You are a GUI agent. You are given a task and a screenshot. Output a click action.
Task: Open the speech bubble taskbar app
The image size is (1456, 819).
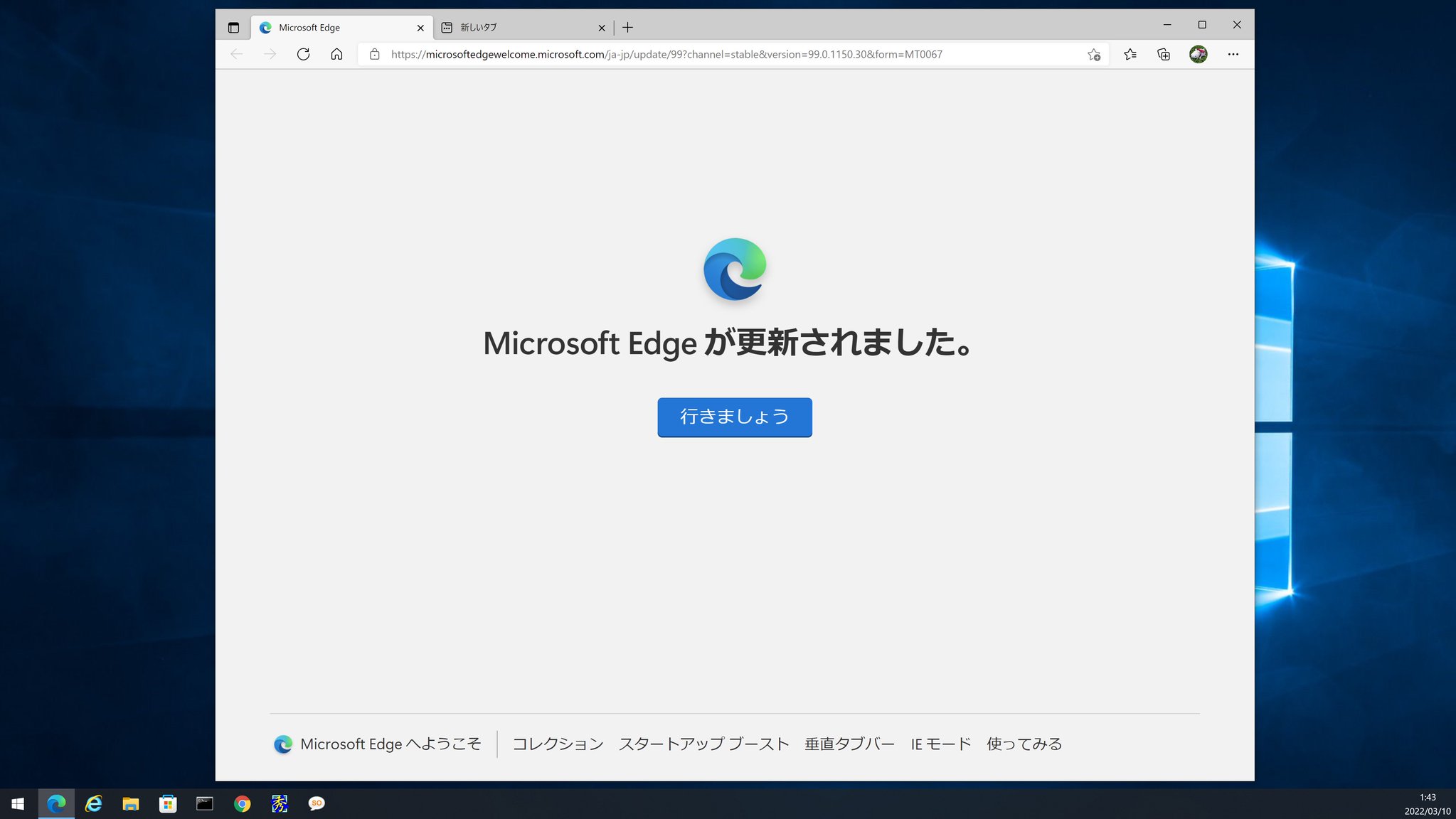tap(317, 803)
